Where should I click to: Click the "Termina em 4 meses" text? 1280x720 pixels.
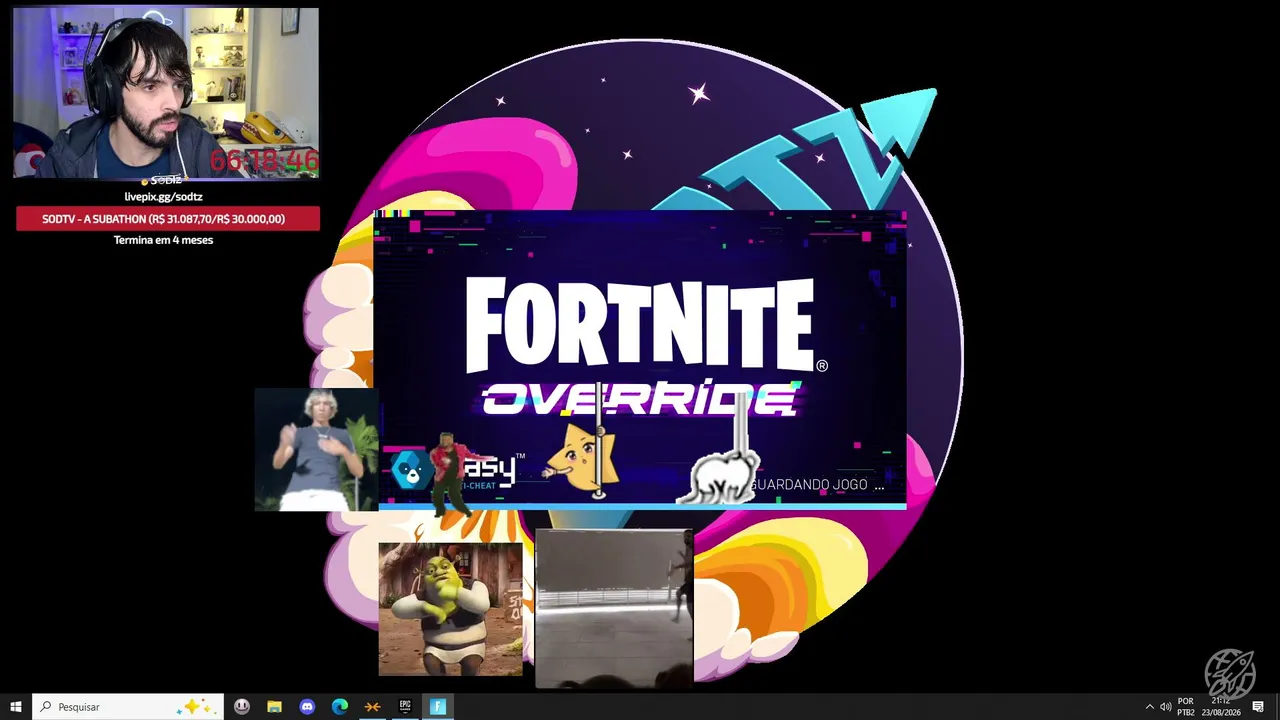pos(163,240)
